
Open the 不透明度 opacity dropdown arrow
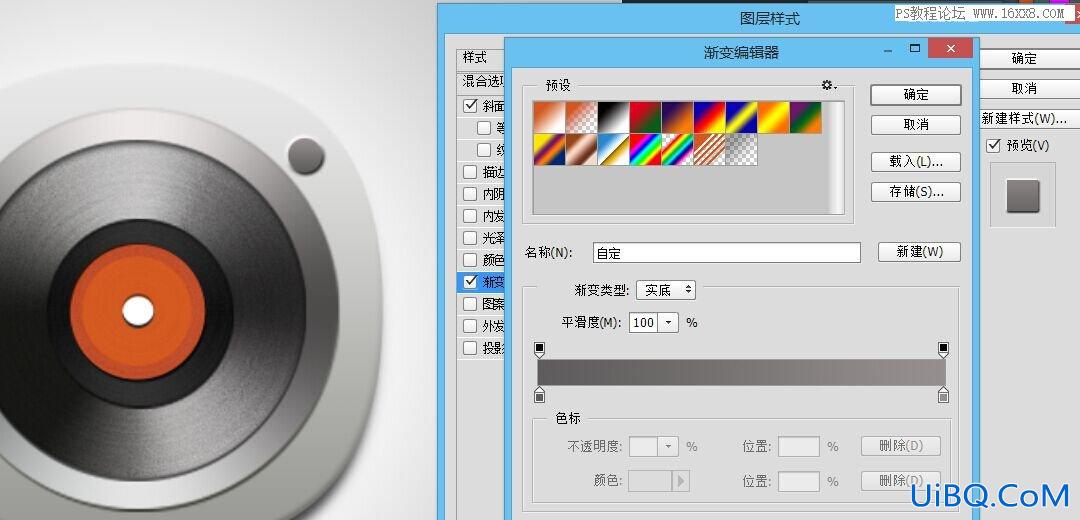tap(668, 446)
